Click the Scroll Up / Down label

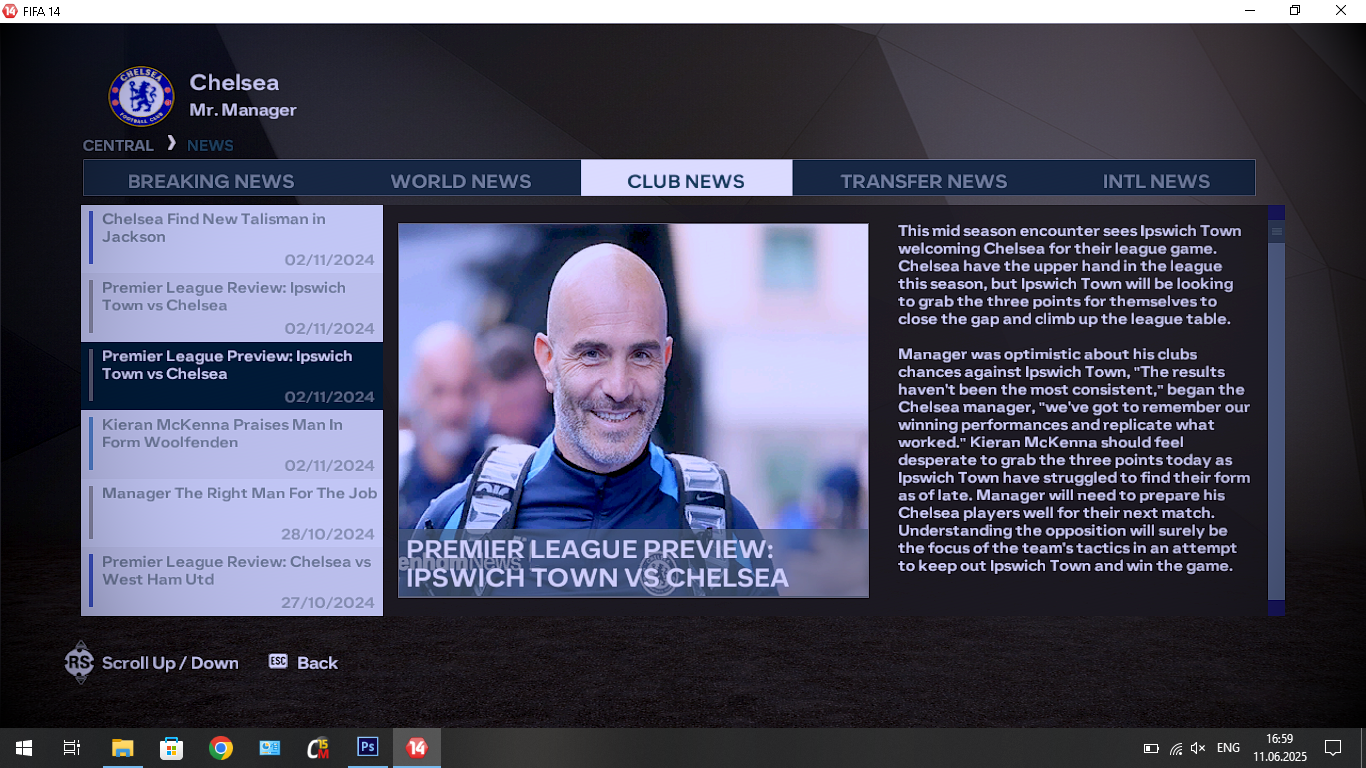pyautogui.click(x=170, y=662)
